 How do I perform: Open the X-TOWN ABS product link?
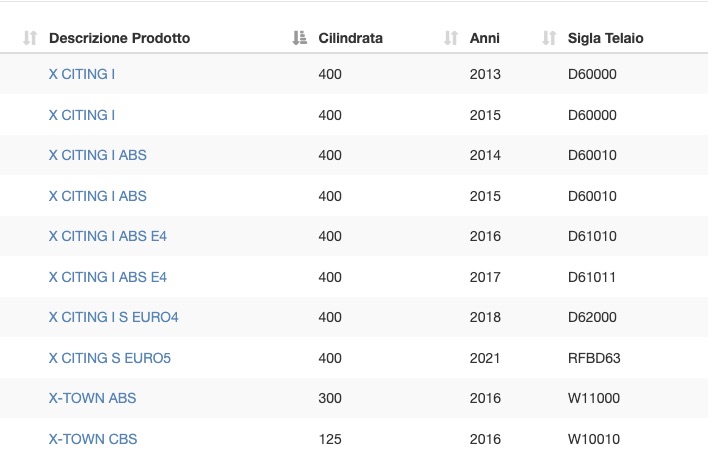point(93,398)
